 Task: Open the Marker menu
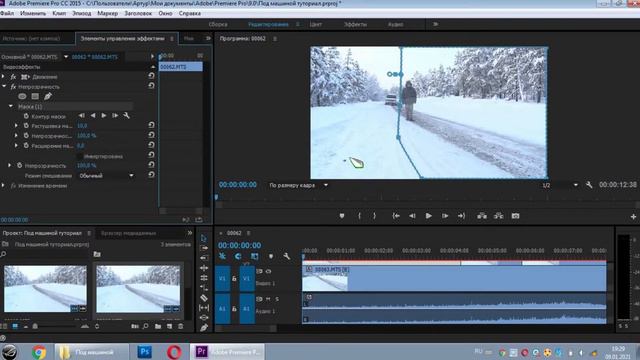click(x=107, y=13)
